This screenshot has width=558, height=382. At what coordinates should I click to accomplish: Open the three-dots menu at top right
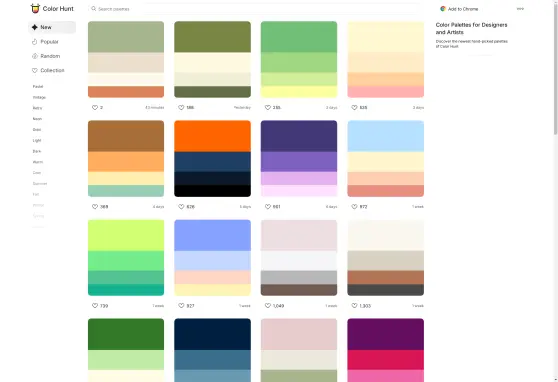[520, 9]
